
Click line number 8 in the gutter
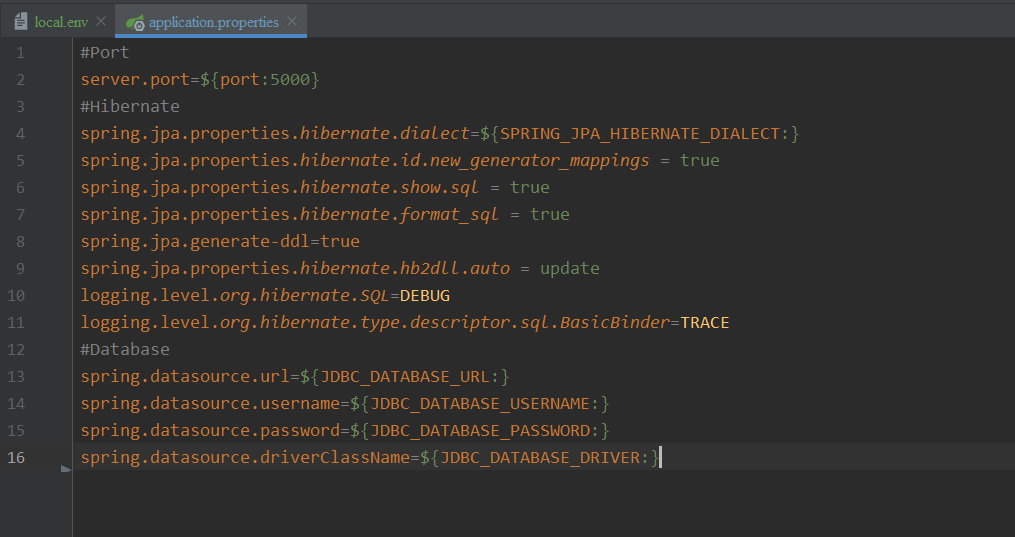click(x=21, y=241)
